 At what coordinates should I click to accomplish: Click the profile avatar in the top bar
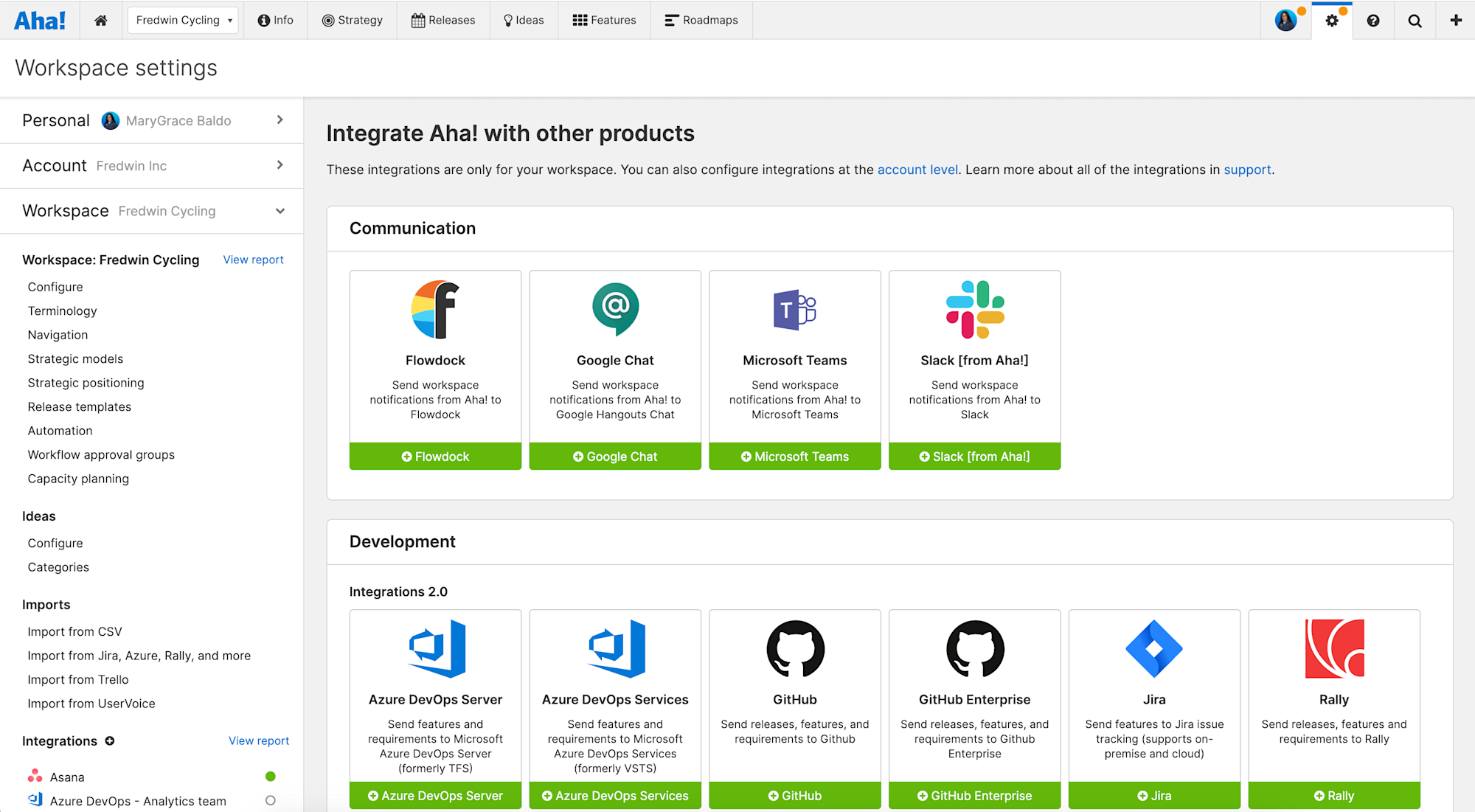pyautogui.click(x=1286, y=20)
